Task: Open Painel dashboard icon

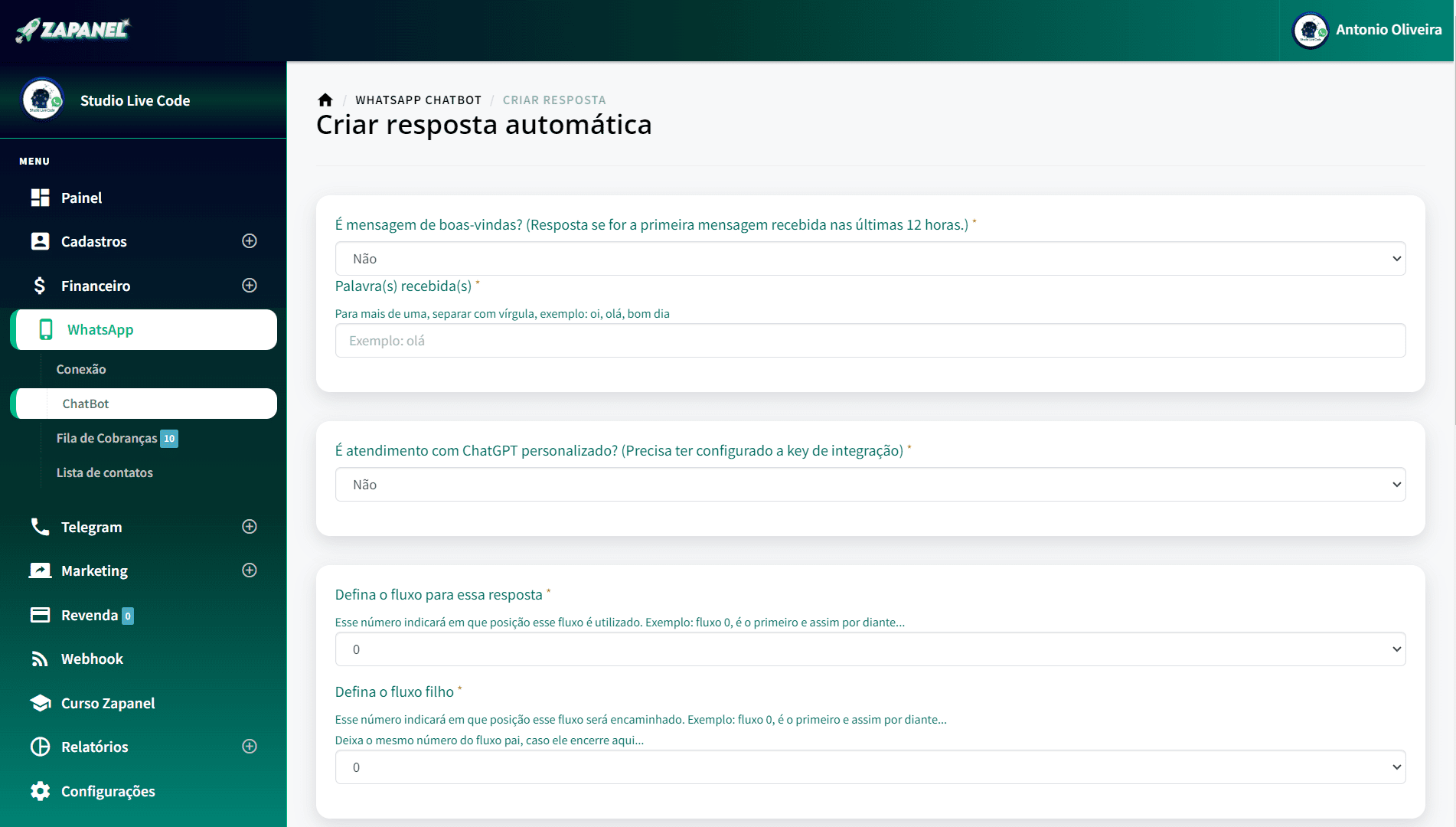Action: tap(40, 198)
